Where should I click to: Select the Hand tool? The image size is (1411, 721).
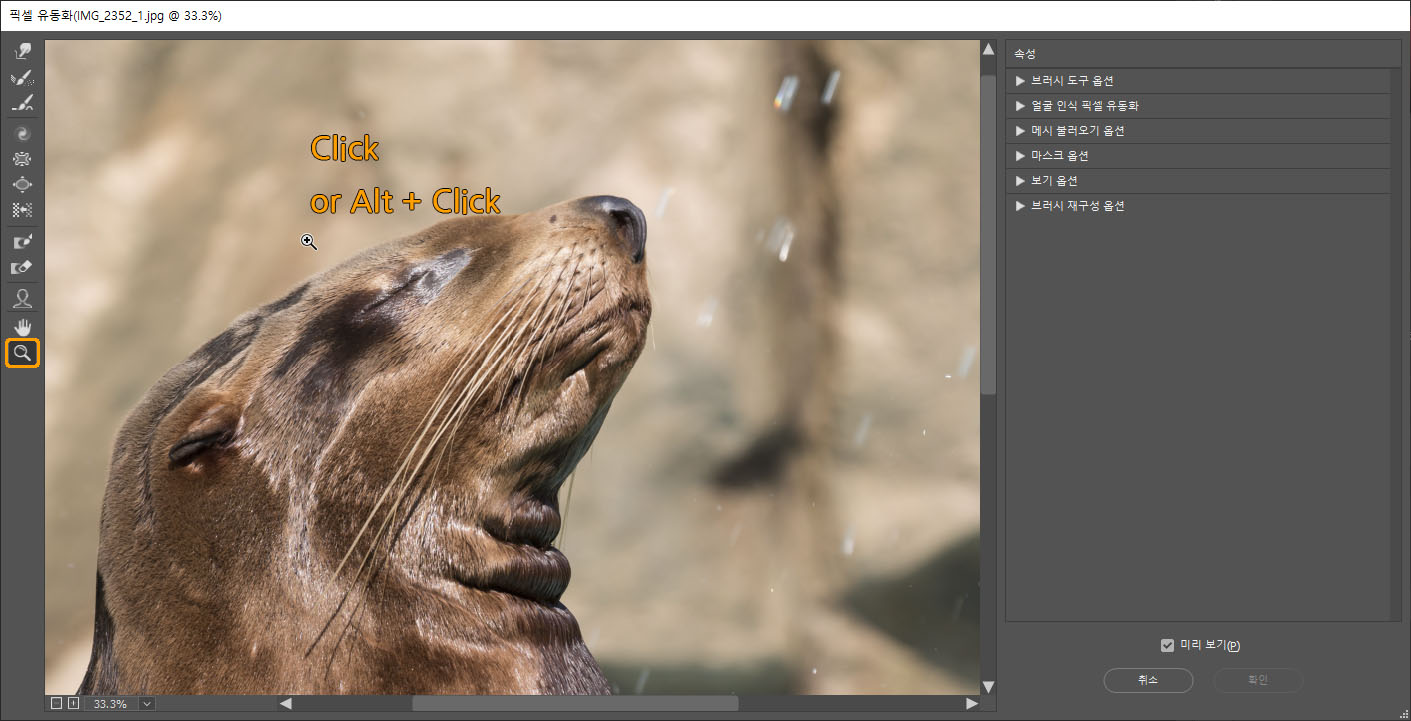pos(22,326)
